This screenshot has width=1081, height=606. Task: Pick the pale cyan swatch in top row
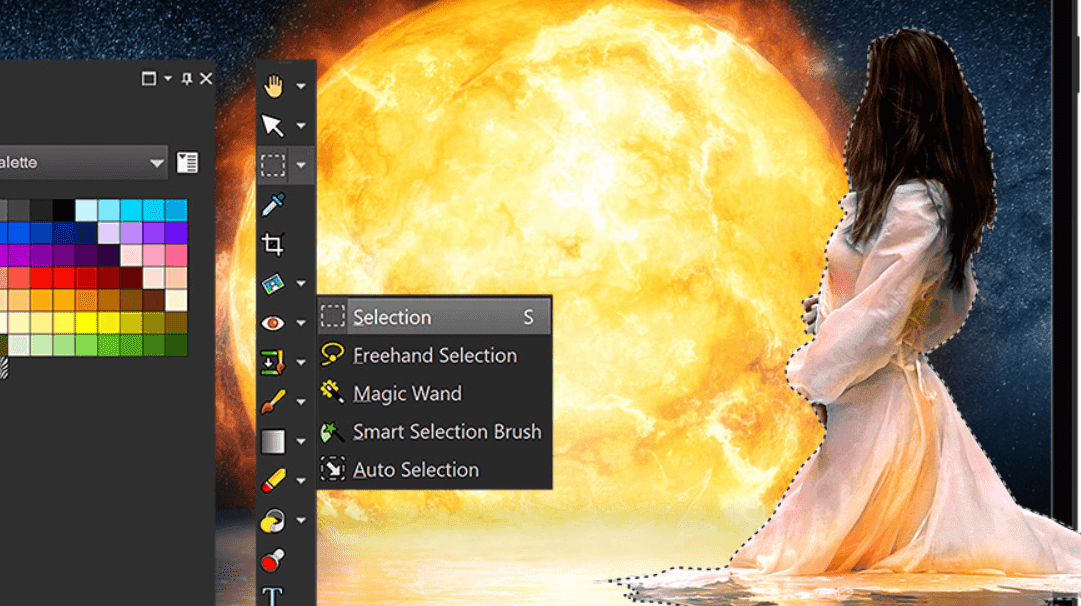[86, 210]
